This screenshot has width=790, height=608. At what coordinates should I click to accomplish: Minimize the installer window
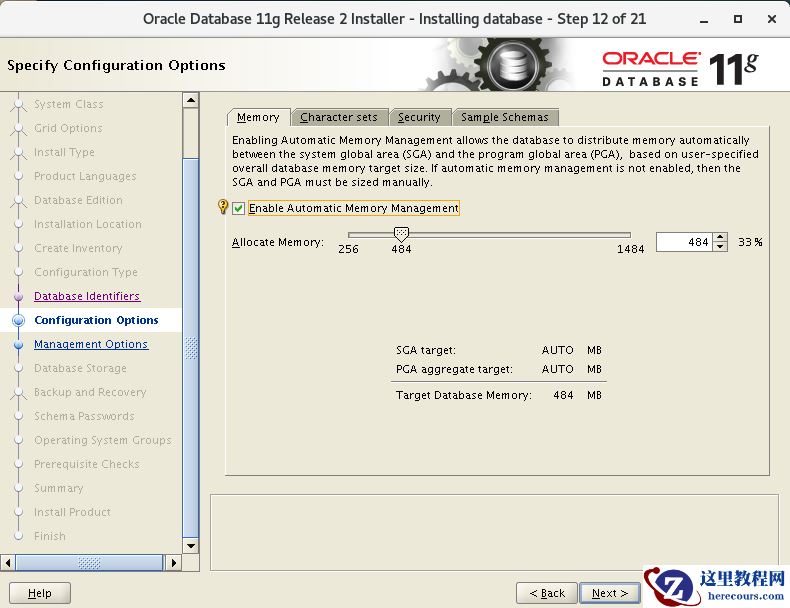[x=704, y=20]
